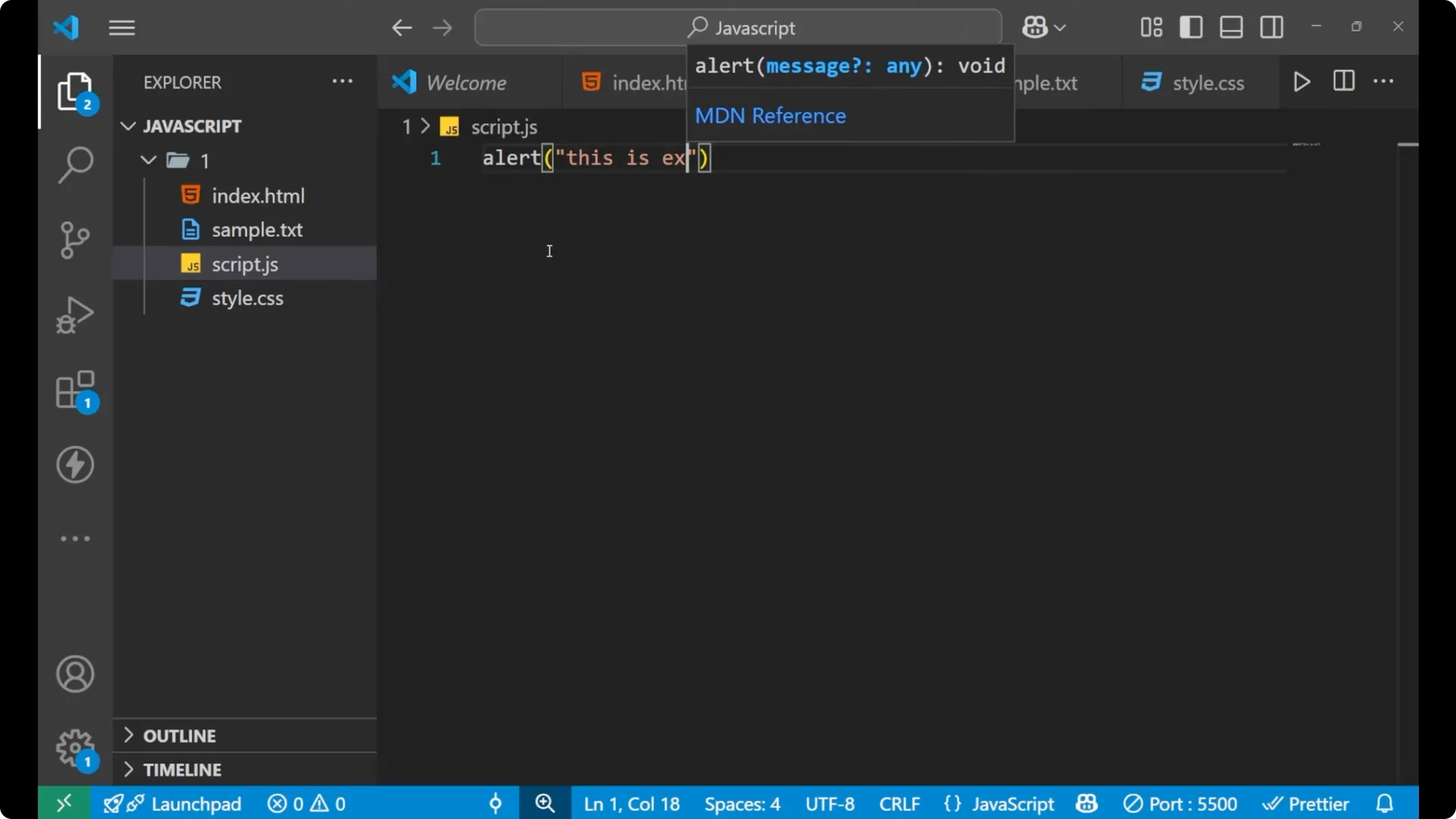Open notifications from the bell icon
Screen dimensions: 1456x819
pyautogui.click(x=1385, y=803)
